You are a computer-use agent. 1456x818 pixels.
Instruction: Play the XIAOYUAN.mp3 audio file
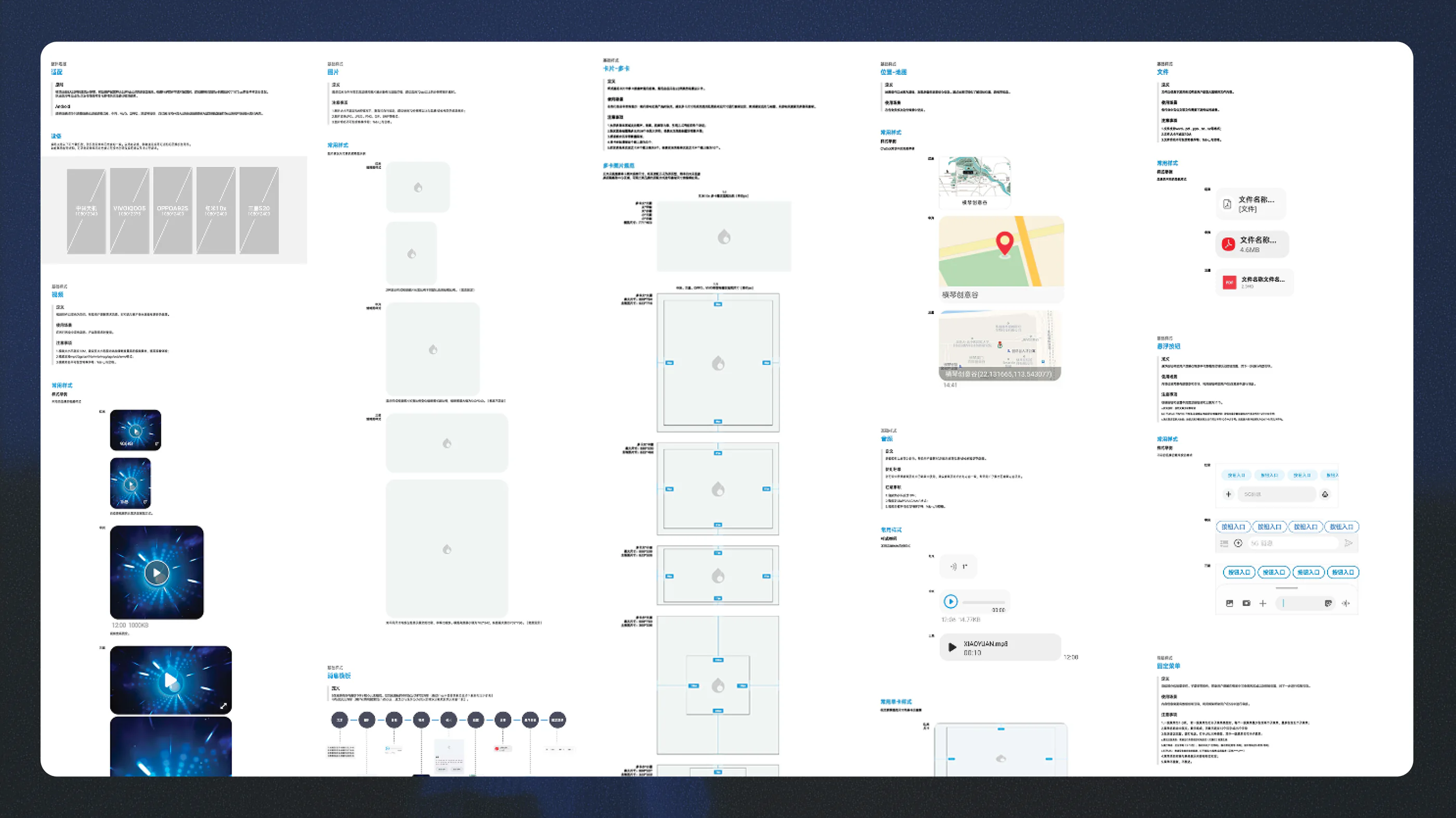coord(952,648)
